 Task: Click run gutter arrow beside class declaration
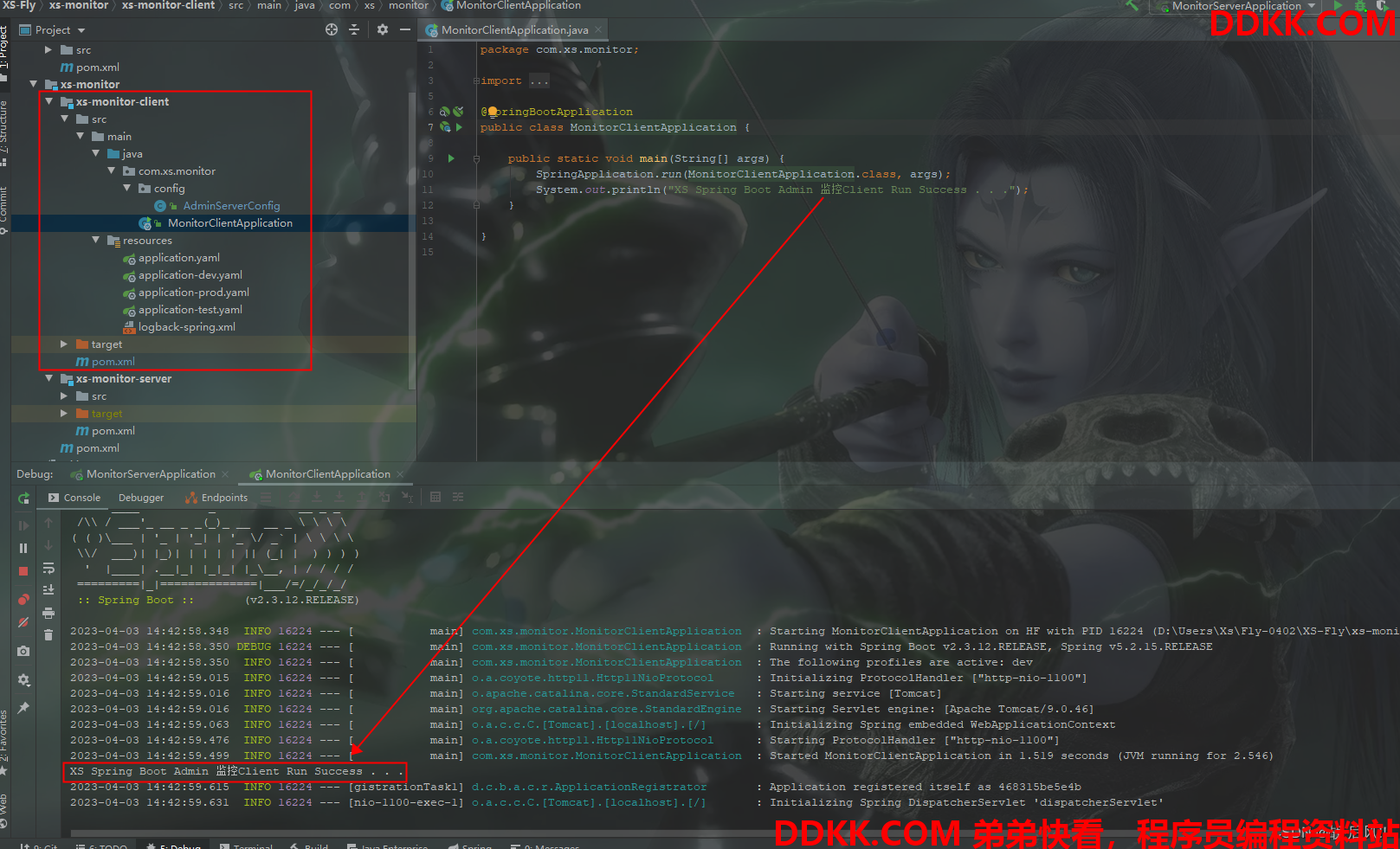coord(460,127)
